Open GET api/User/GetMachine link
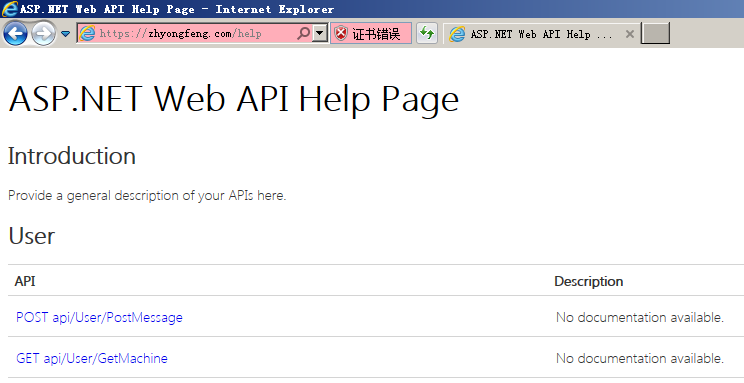This screenshot has height=383, width=744. (x=92, y=358)
